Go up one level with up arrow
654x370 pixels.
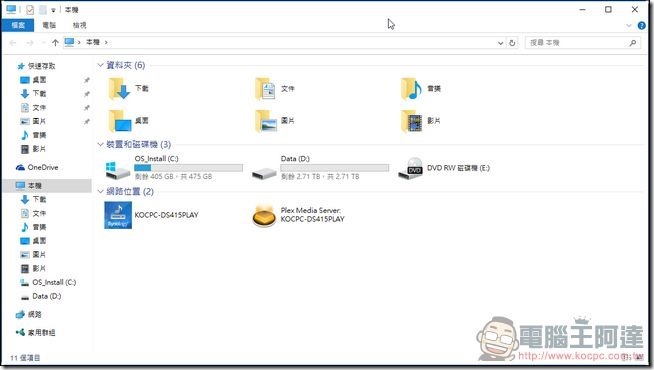(55, 43)
